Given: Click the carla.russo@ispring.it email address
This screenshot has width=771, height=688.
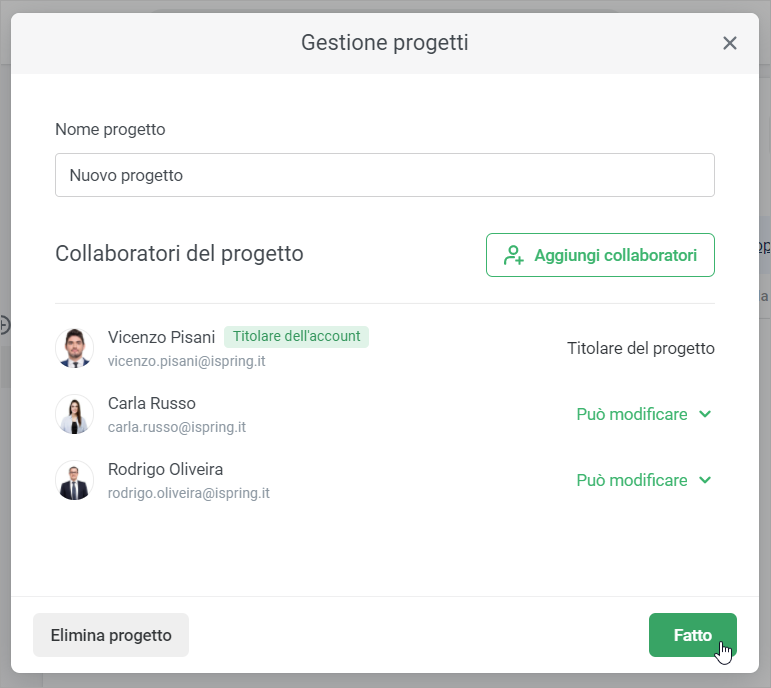Looking at the screenshot, I should click(177, 427).
